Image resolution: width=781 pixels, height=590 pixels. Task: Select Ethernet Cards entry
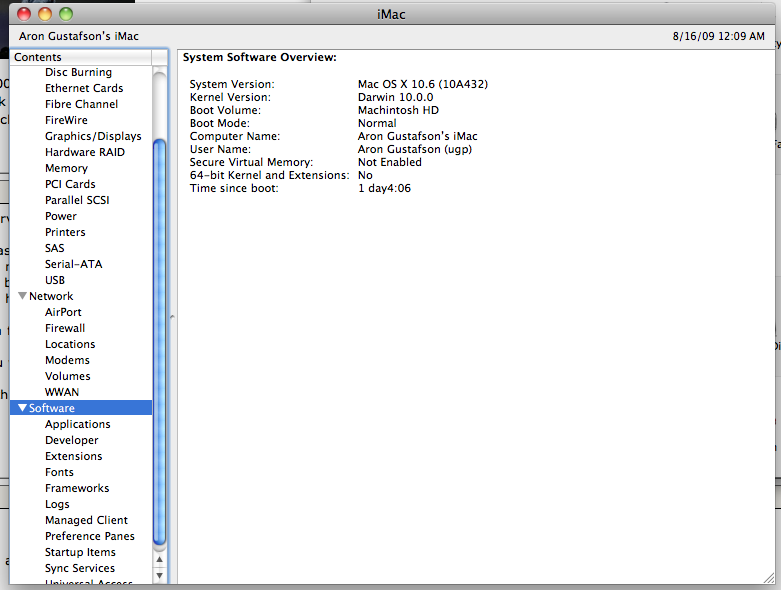click(x=84, y=88)
